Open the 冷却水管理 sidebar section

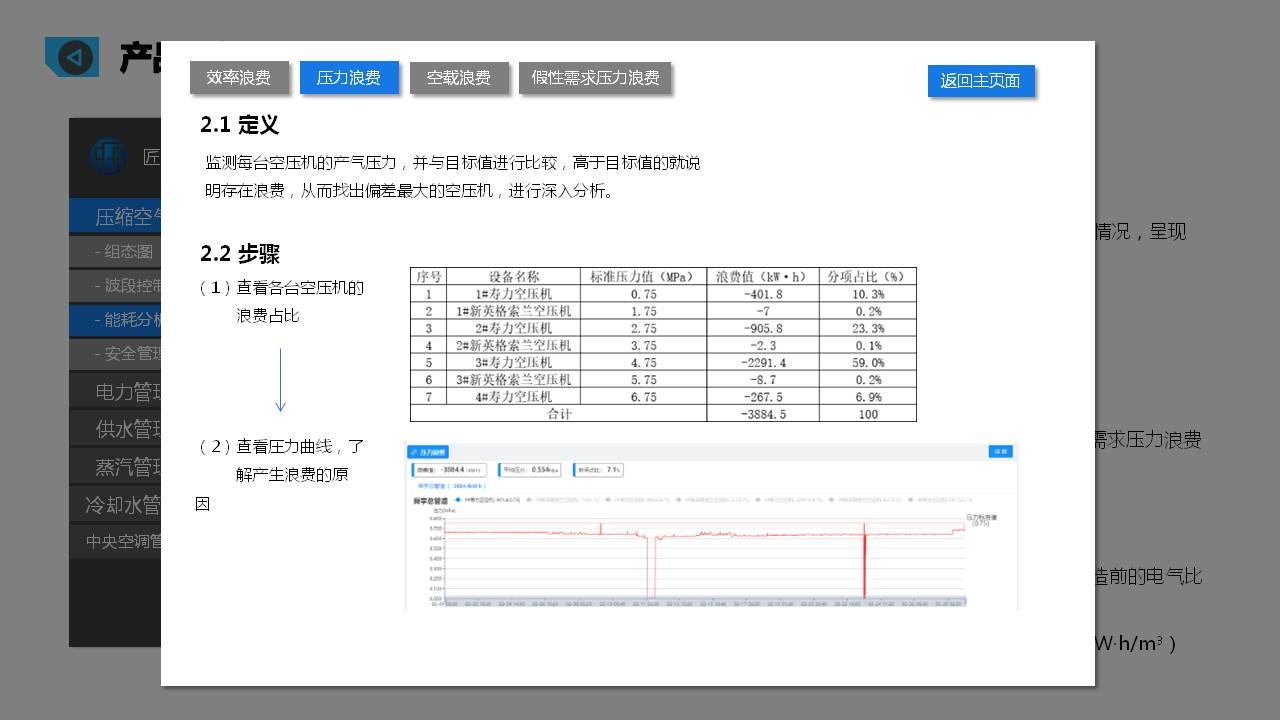pos(116,505)
